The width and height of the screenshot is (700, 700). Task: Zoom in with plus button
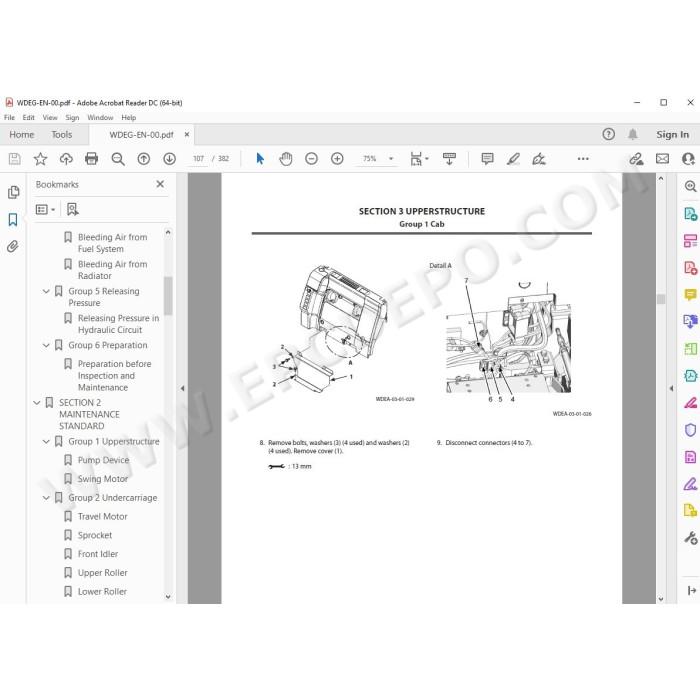click(337, 158)
